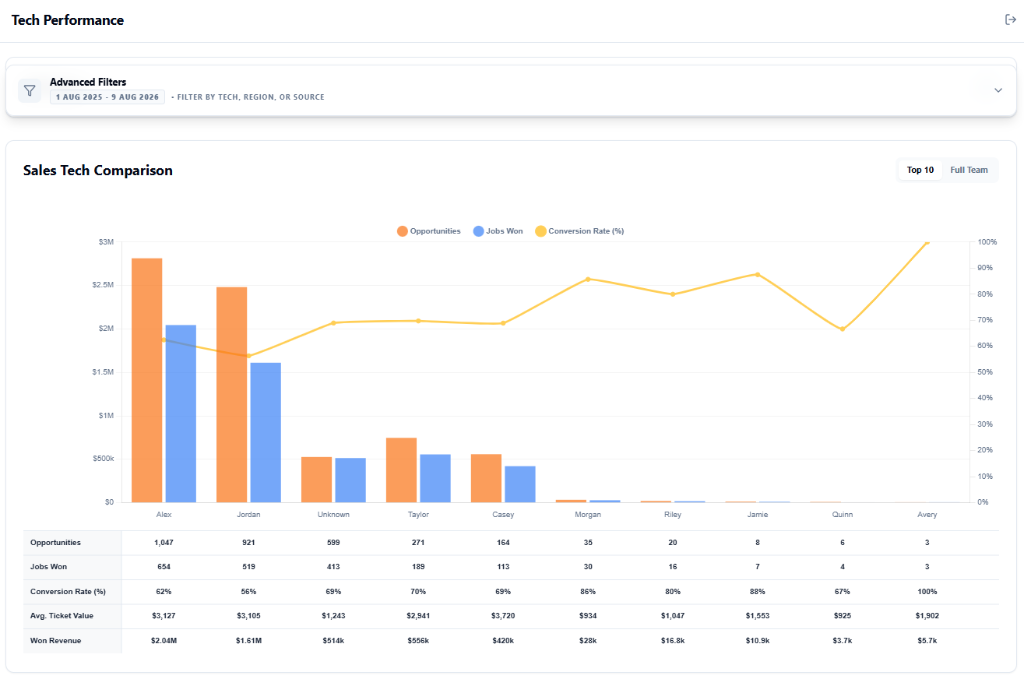Click the $3,127 average ticket cell
This screenshot has height=675, width=1024.
tap(164, 616)
